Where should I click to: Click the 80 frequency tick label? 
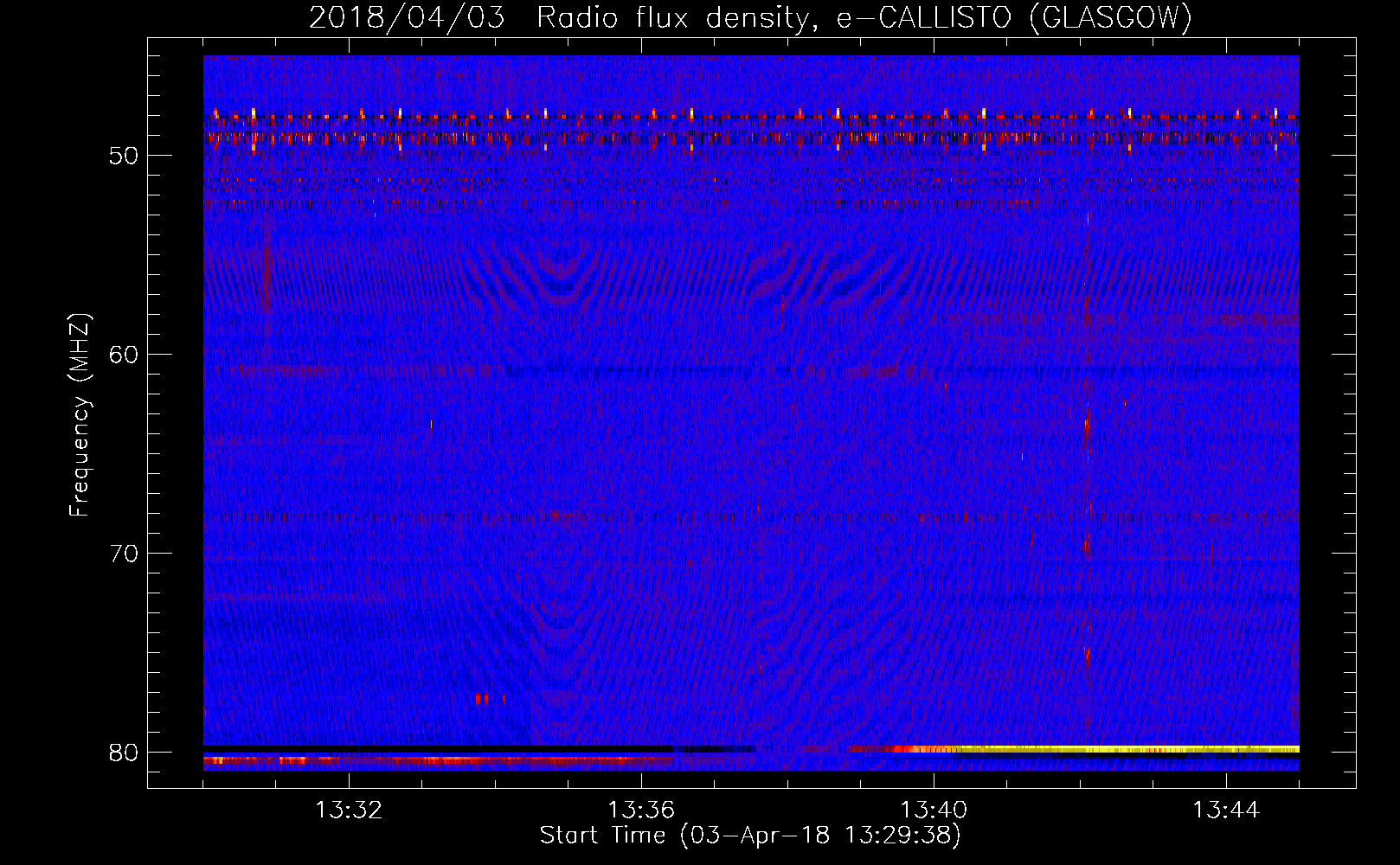[124, 753]
